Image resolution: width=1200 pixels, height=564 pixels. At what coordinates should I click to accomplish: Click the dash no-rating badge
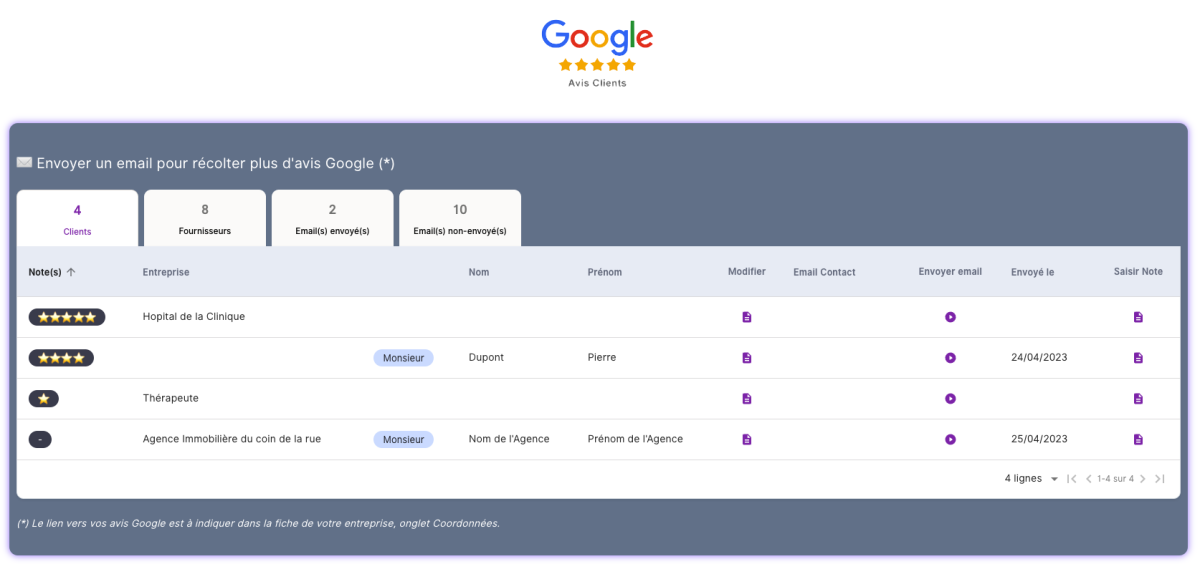40,439
